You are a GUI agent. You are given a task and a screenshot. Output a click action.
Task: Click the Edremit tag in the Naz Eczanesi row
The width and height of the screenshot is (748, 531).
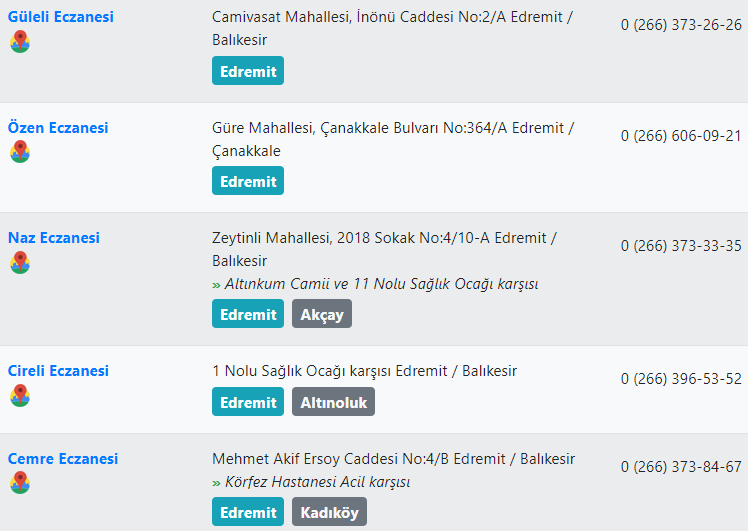(x=248, y=314)
